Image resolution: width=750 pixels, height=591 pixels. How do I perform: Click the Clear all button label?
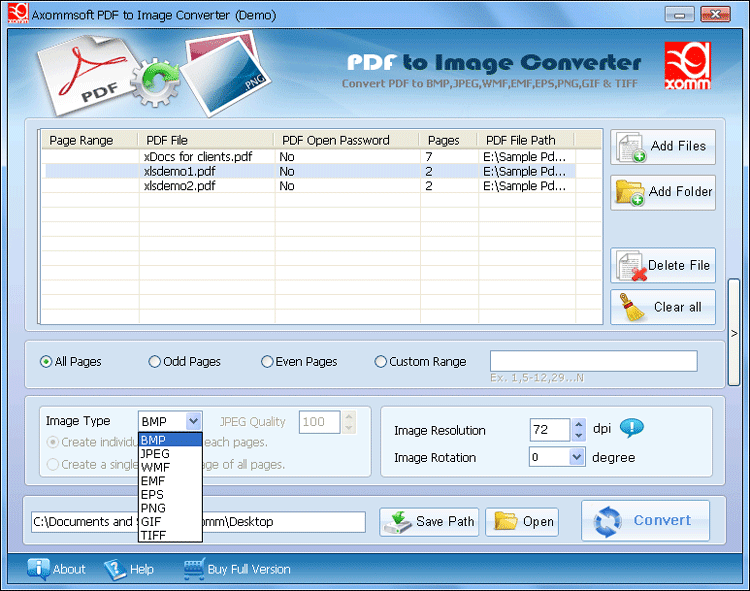pos(678,307)
